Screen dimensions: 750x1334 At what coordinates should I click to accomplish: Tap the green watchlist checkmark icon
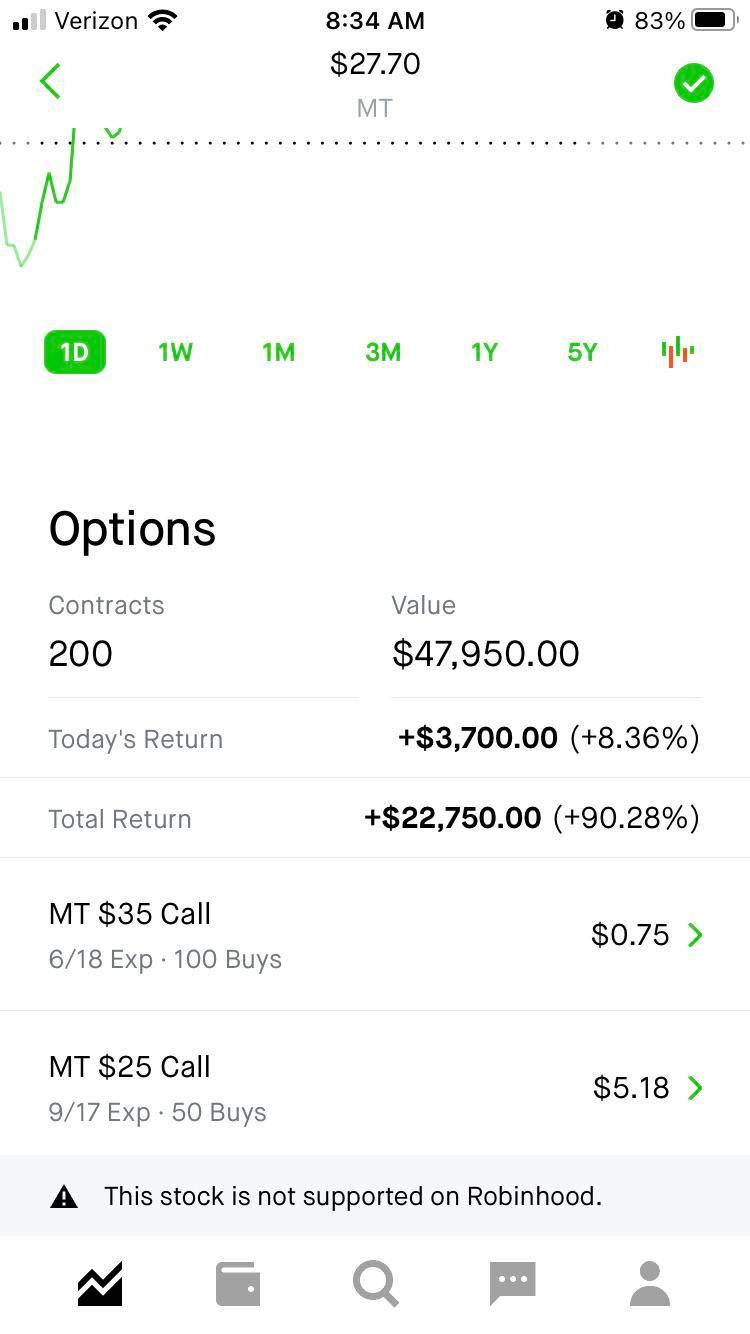tap(693, 83)
